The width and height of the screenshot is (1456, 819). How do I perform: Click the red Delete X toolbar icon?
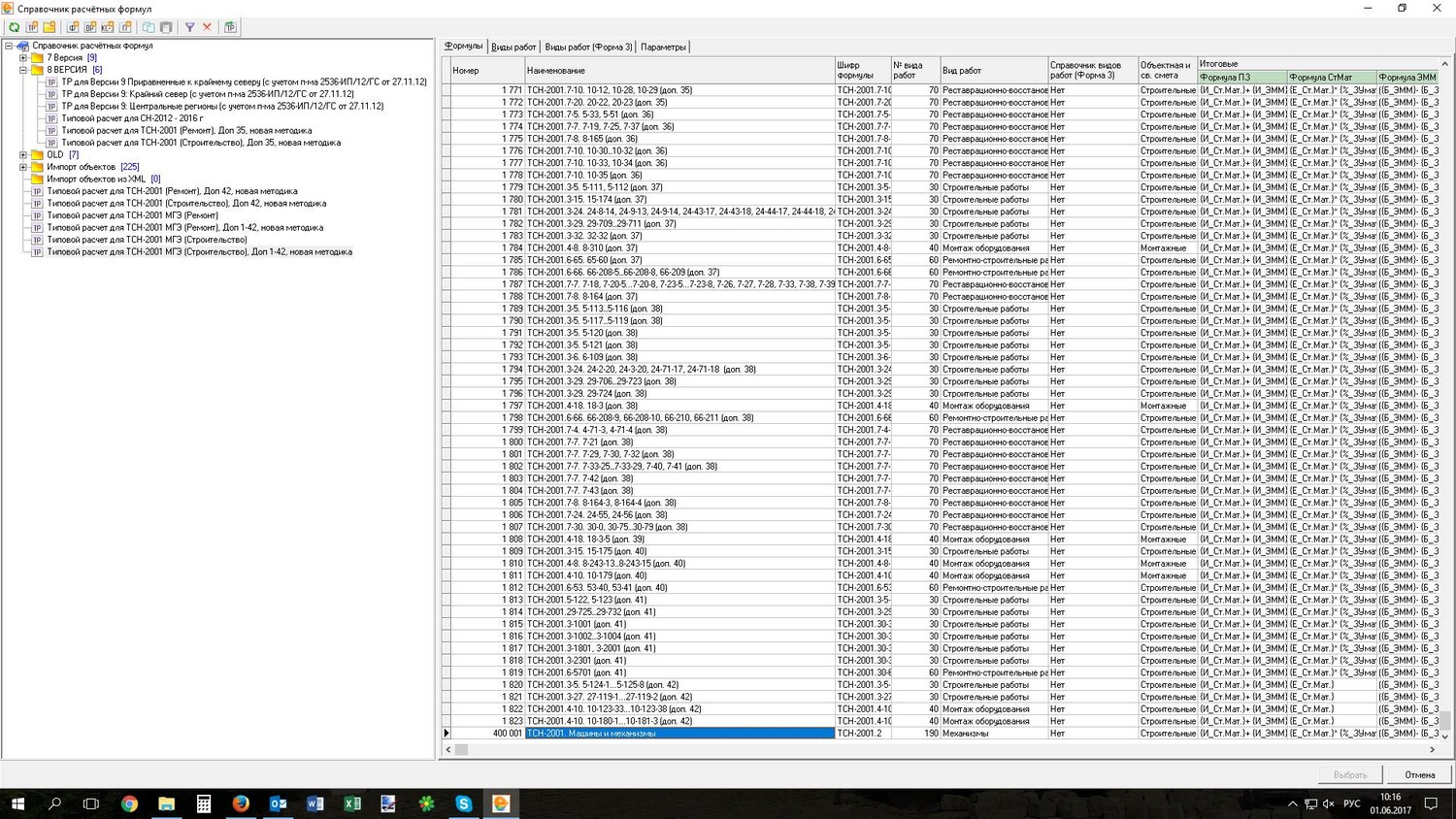coord(207,27)
